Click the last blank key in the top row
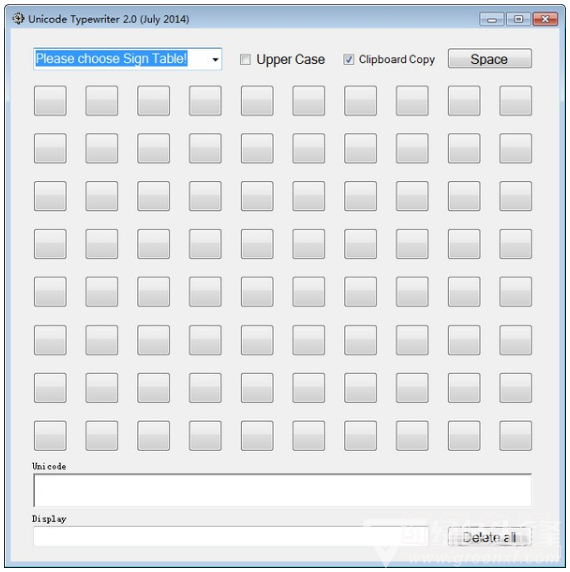 coord(516,101)
